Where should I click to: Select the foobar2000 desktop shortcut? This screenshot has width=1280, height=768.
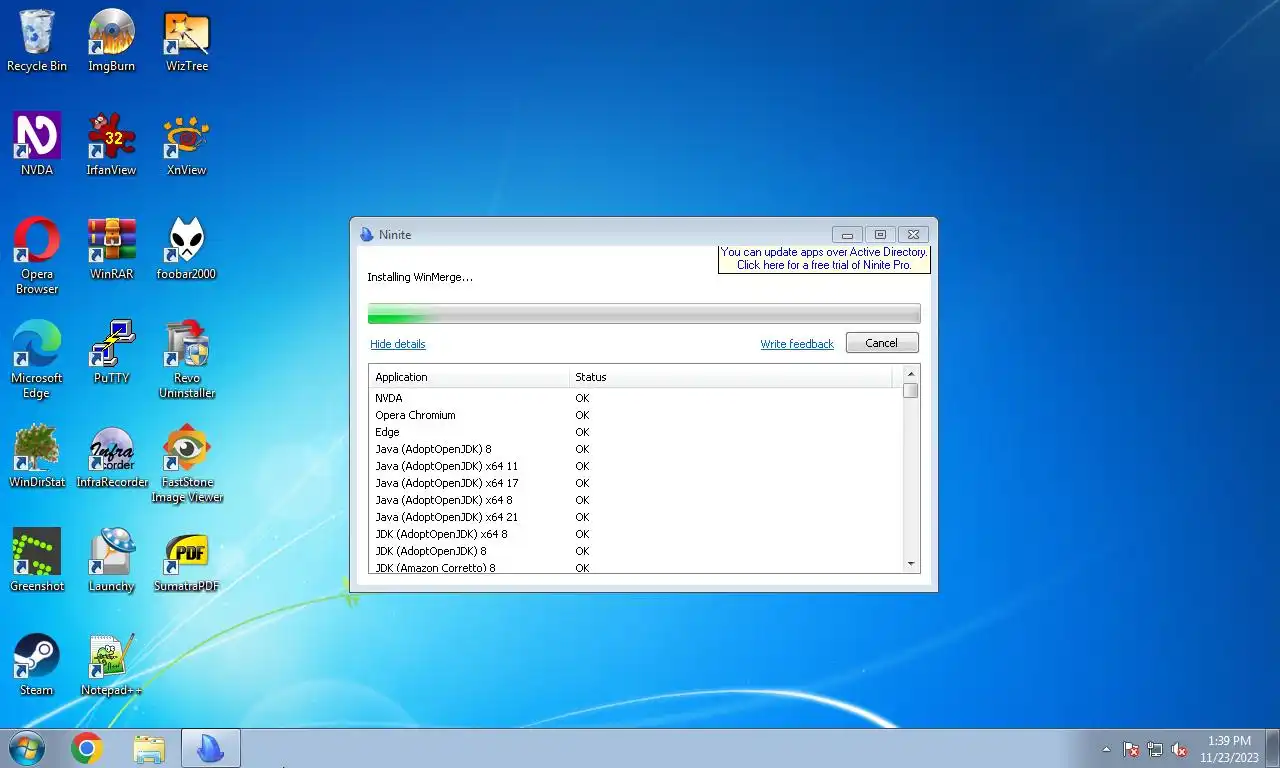187,248
